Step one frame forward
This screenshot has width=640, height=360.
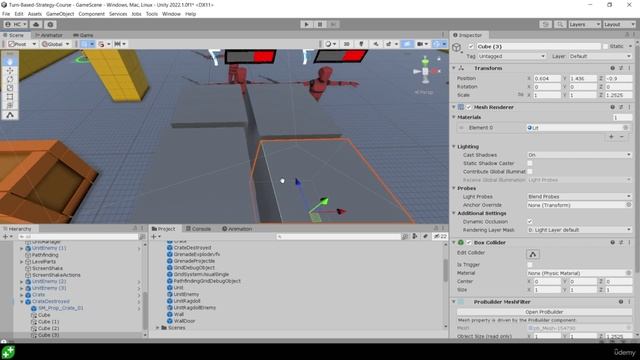click(x=333, y=24)
